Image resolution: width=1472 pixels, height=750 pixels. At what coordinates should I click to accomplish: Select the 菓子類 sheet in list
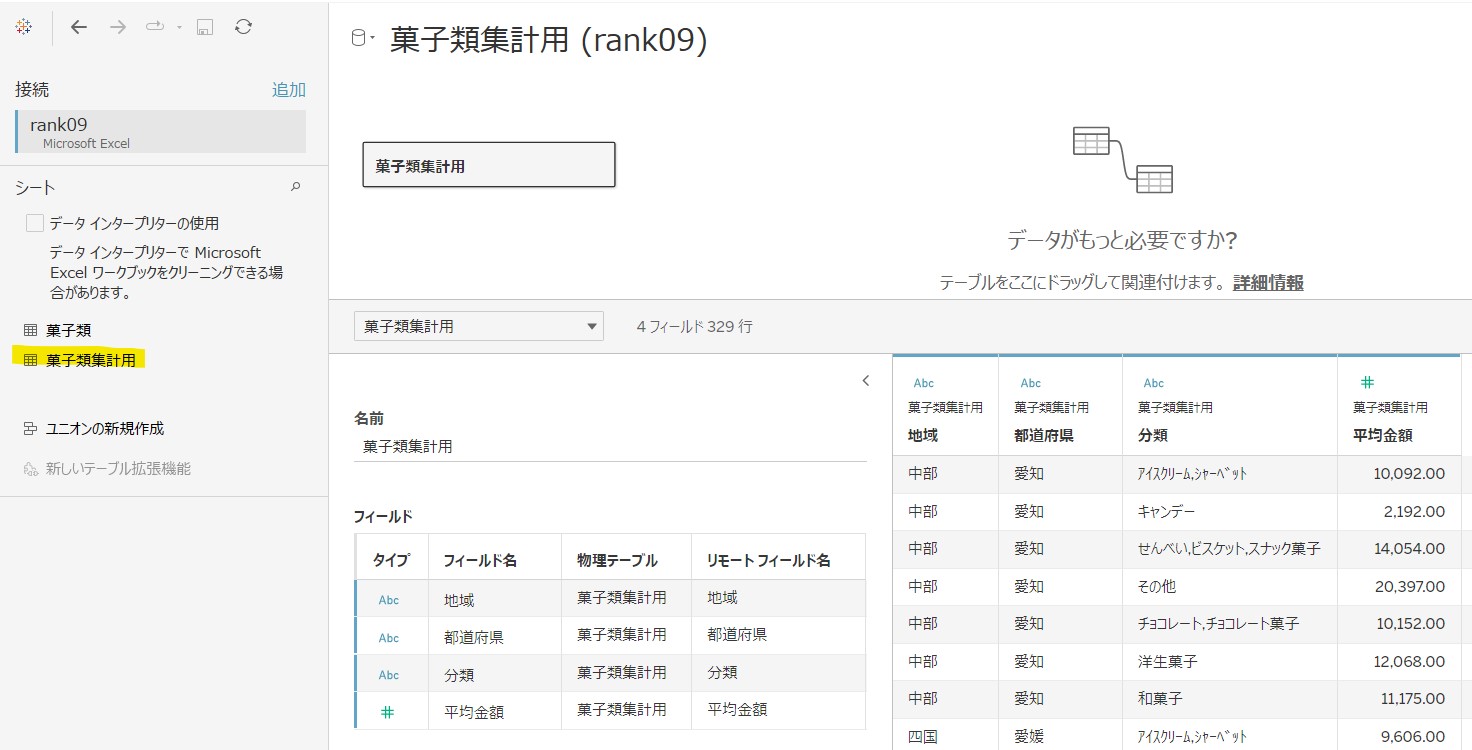click(x=68, y=330)
